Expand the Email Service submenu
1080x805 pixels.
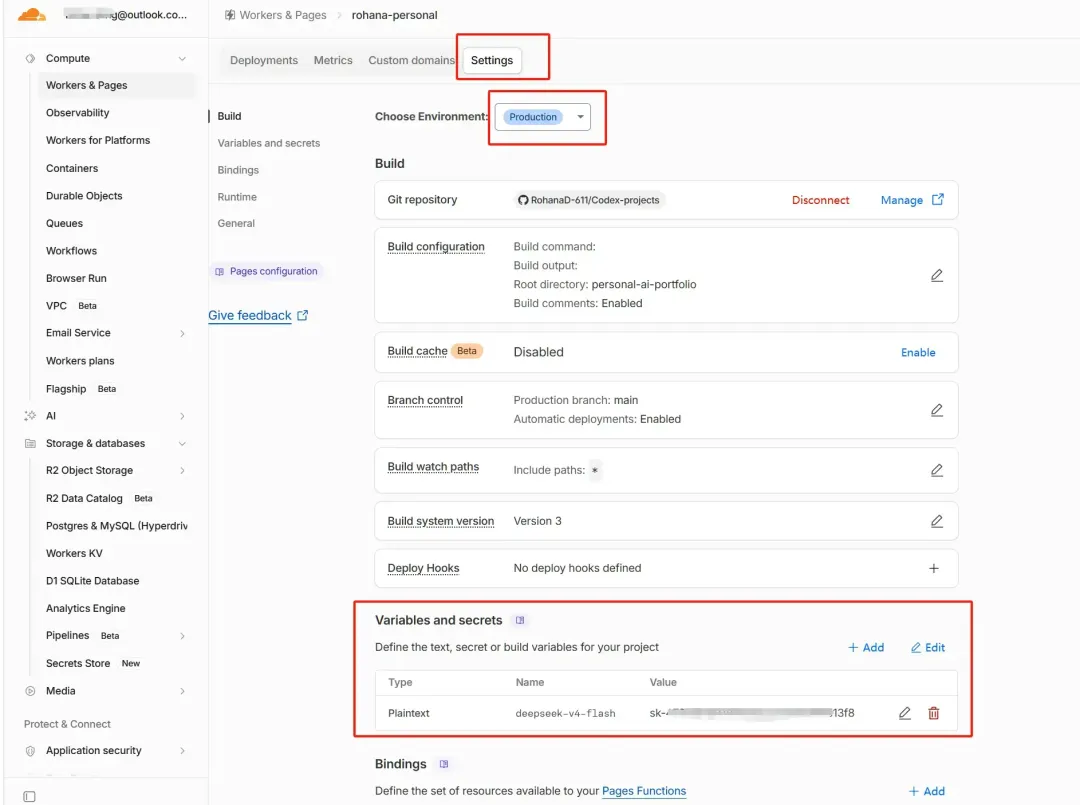[182, 333]
